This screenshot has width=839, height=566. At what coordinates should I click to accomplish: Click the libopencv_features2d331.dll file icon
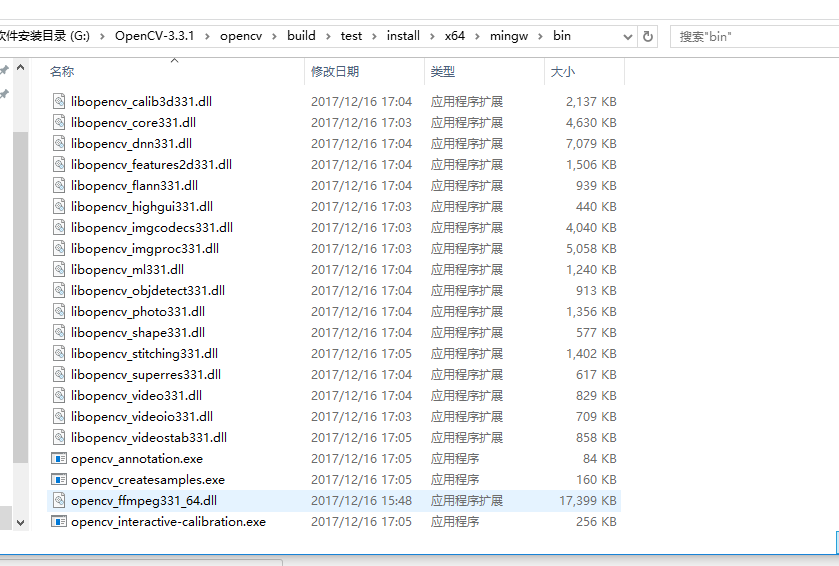coord(59,164)
